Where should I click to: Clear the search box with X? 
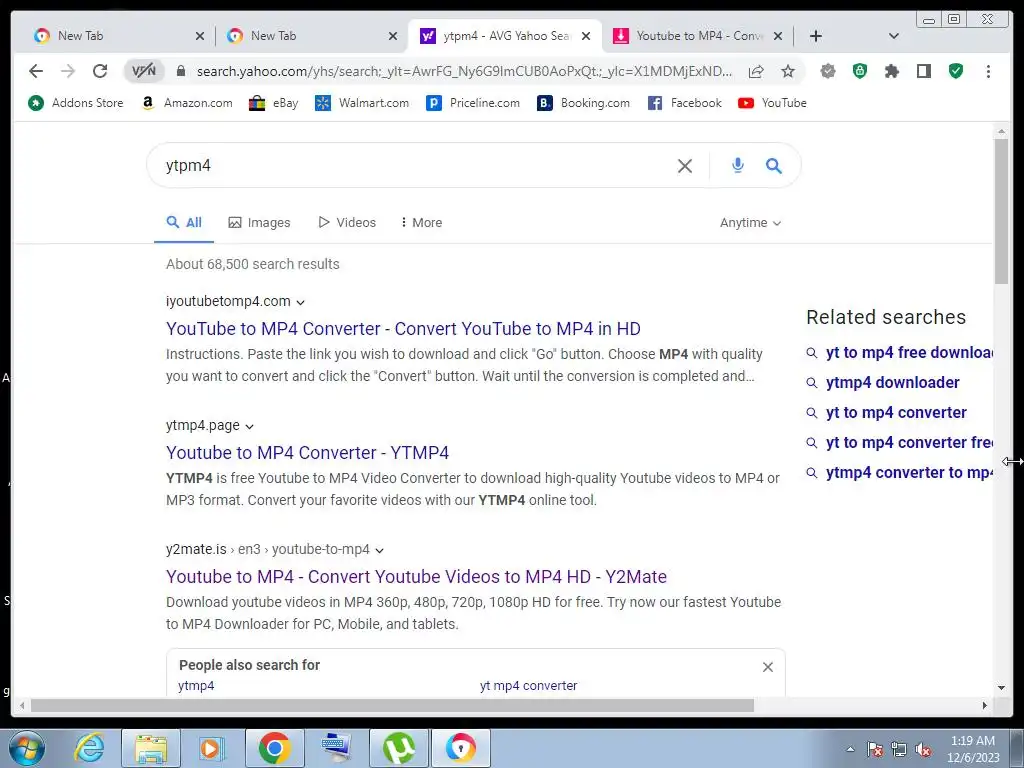[684, 166]
